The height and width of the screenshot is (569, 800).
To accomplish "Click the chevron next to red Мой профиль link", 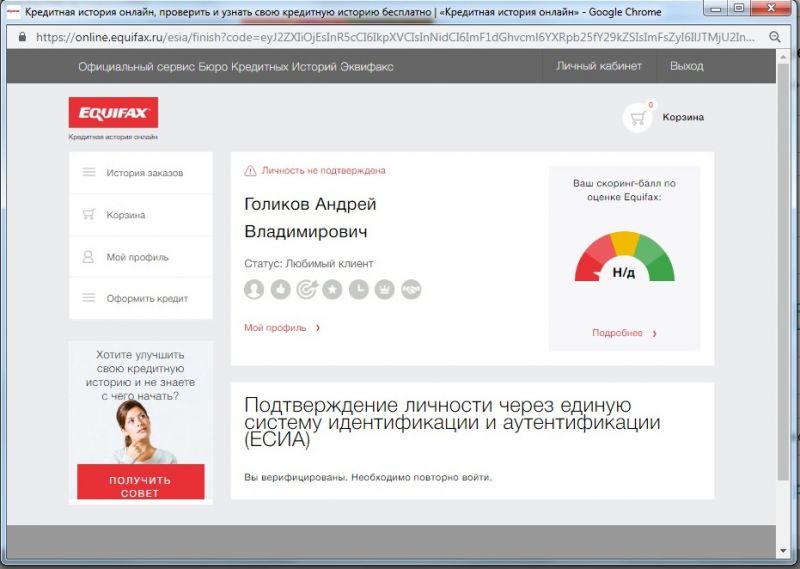I will 318,328.
